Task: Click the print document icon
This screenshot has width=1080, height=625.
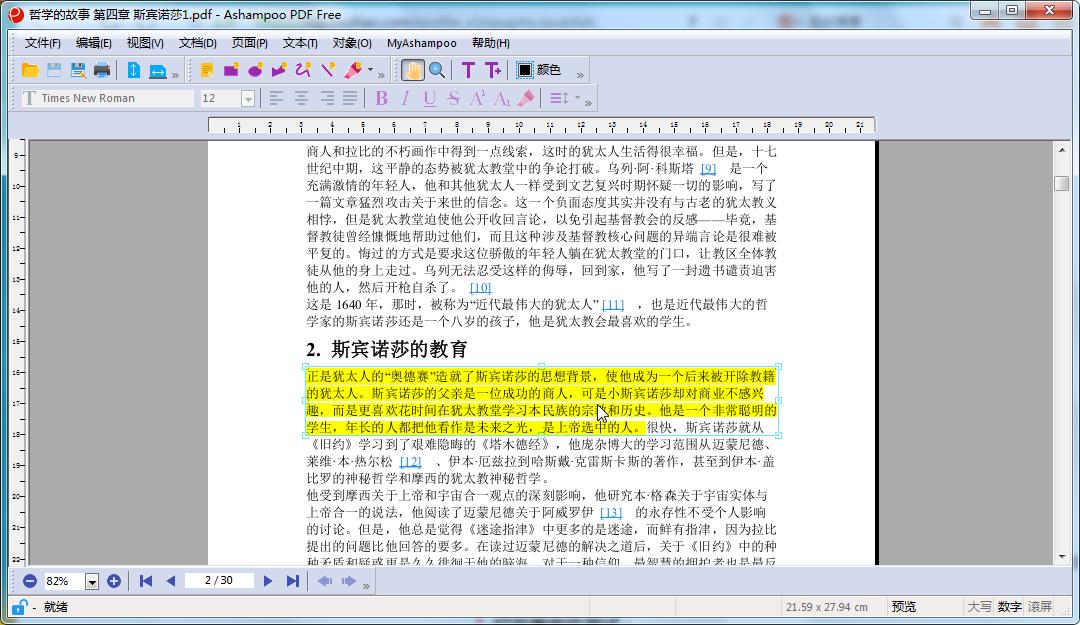Action: [102, 68]
